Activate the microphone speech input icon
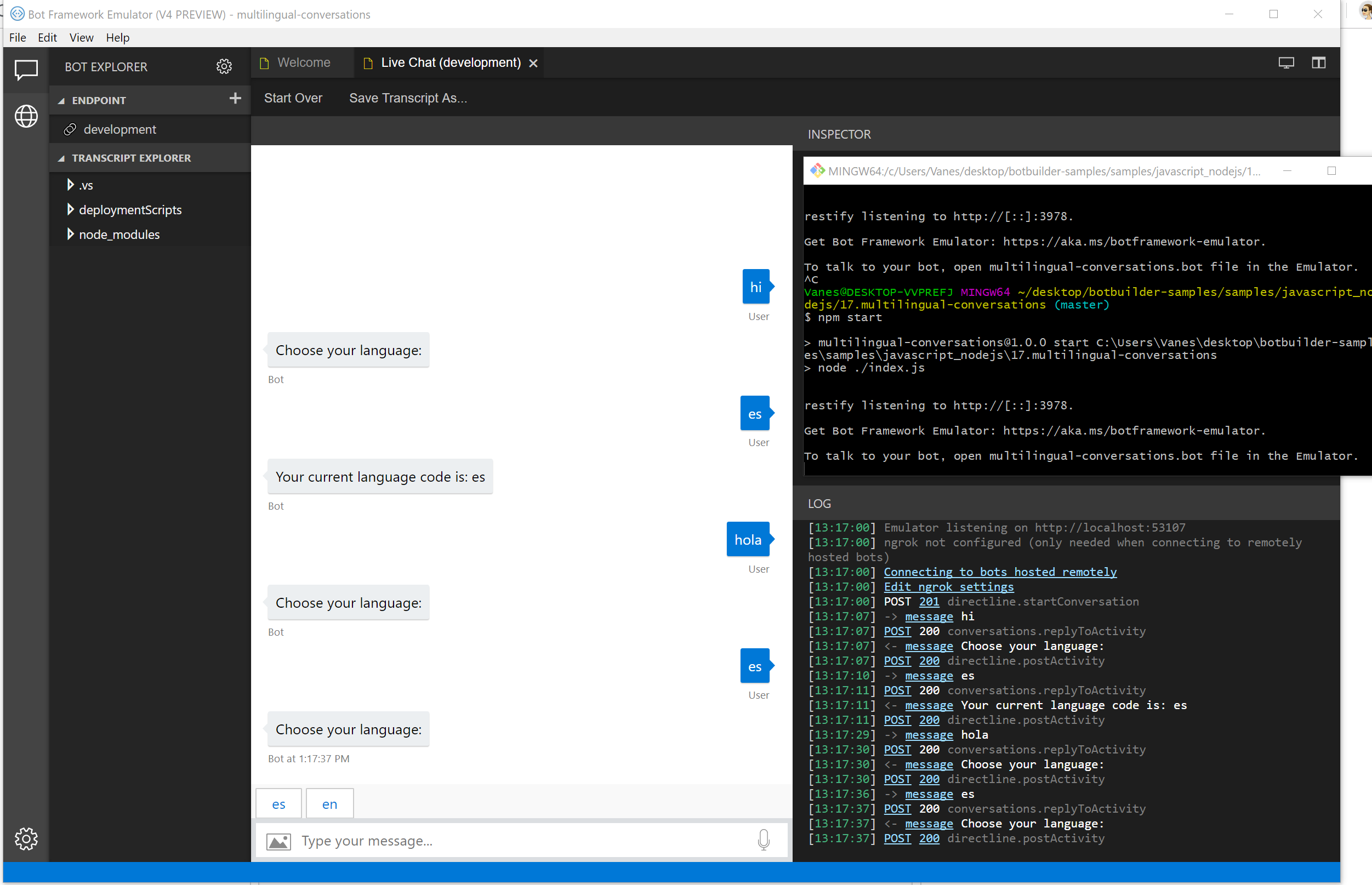 click(x=764, y=840)
